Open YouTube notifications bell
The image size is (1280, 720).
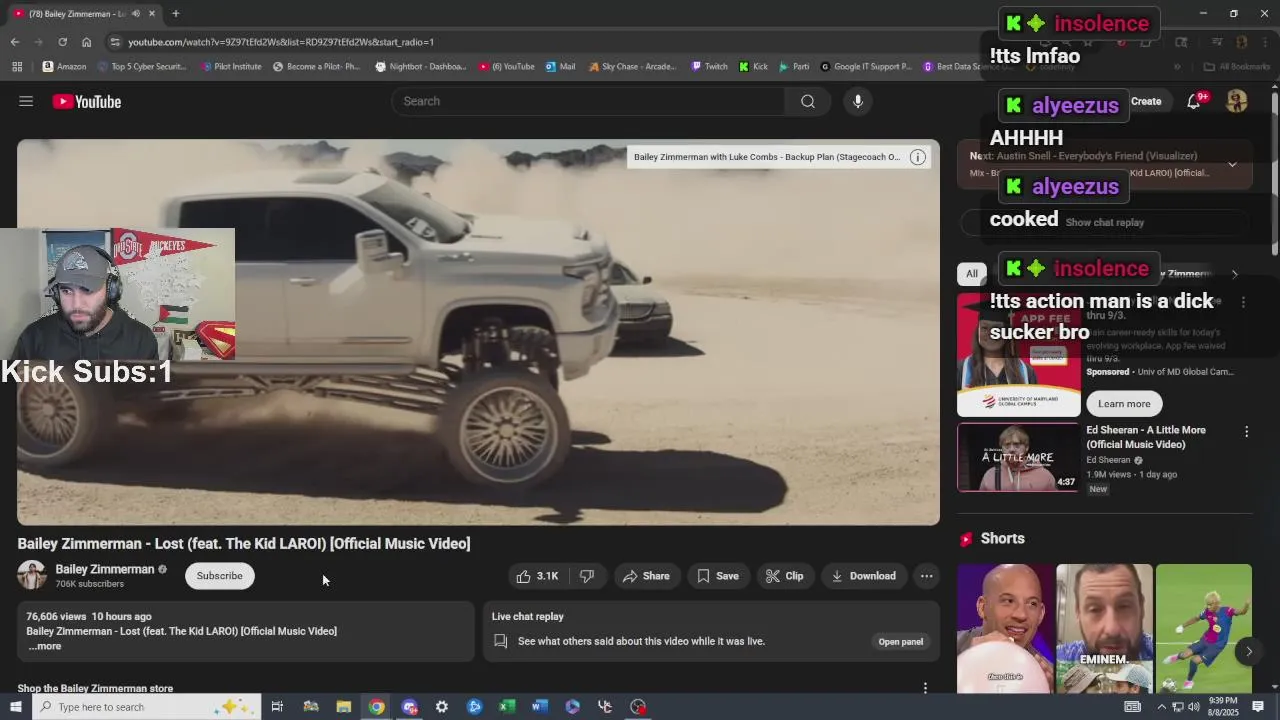1194,101
